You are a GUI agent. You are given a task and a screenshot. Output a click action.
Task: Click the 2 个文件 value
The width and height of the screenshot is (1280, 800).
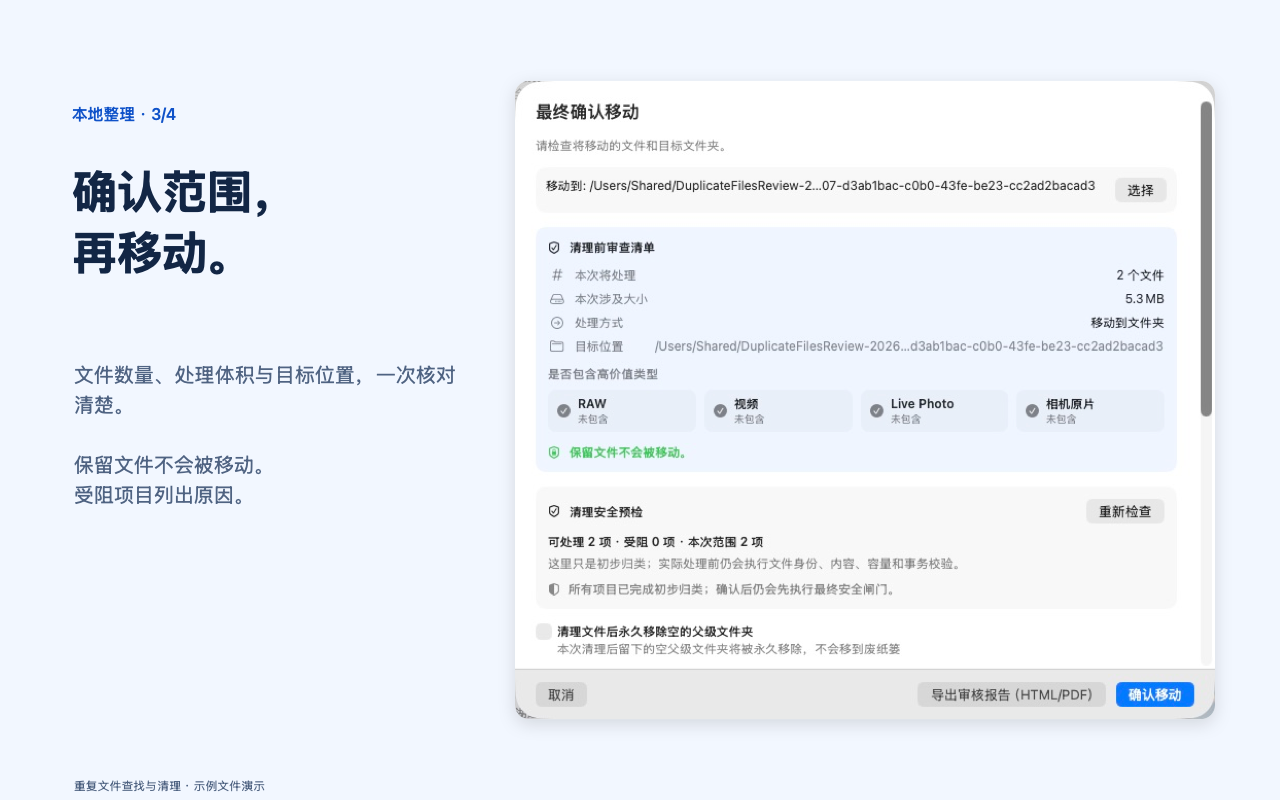[1140, 275]
